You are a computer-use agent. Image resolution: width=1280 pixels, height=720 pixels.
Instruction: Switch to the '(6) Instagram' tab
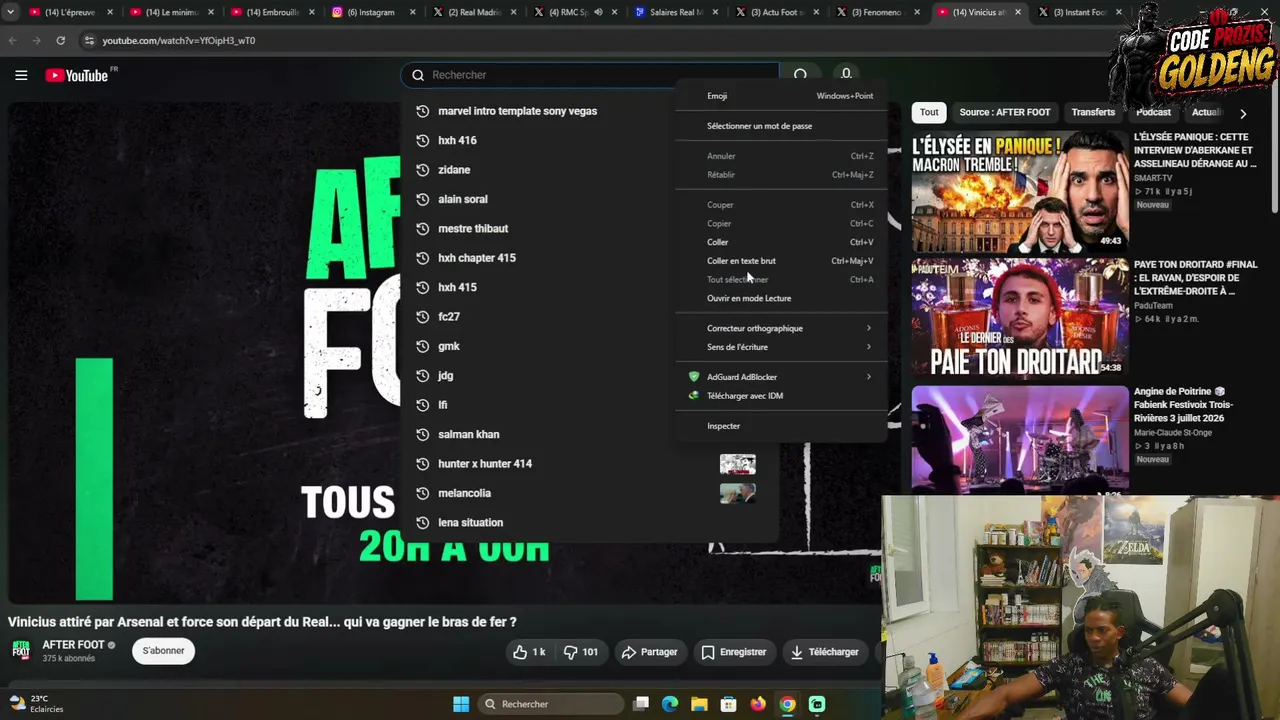pos(373,12)
